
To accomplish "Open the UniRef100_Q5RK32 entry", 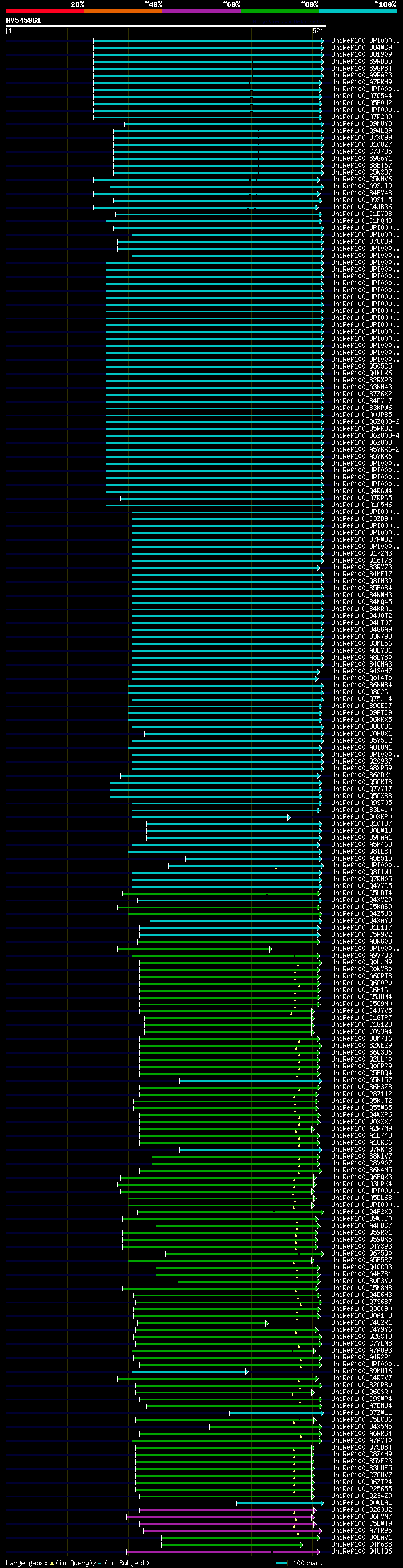I will coord(361,428).
